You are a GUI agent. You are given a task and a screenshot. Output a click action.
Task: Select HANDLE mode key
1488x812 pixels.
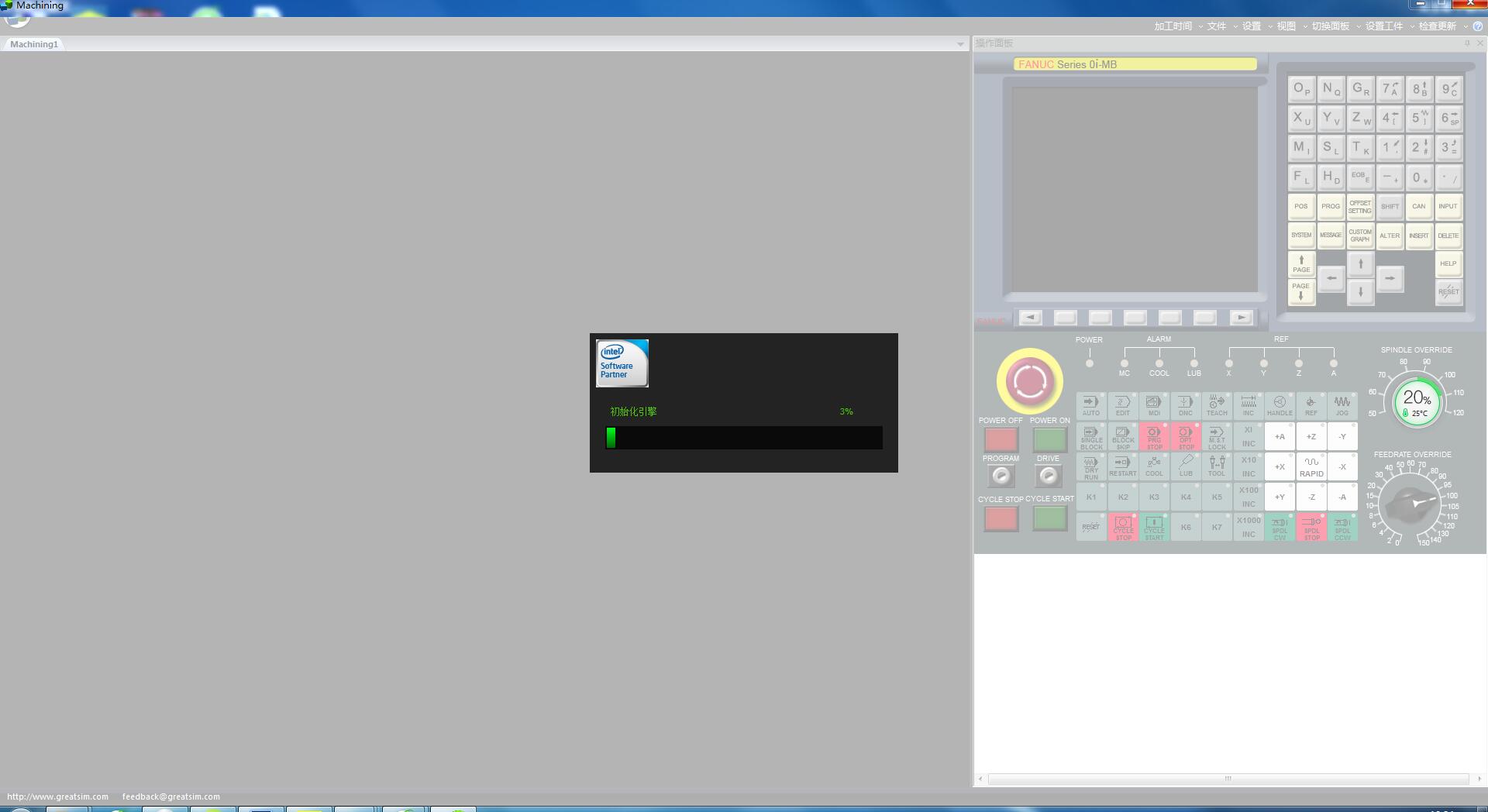click(1280, 406)
